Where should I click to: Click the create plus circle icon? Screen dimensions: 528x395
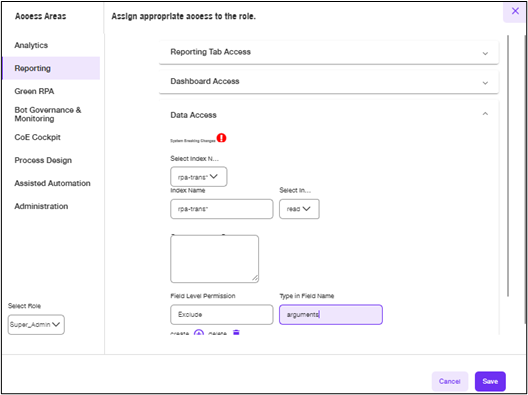[199, 333]
